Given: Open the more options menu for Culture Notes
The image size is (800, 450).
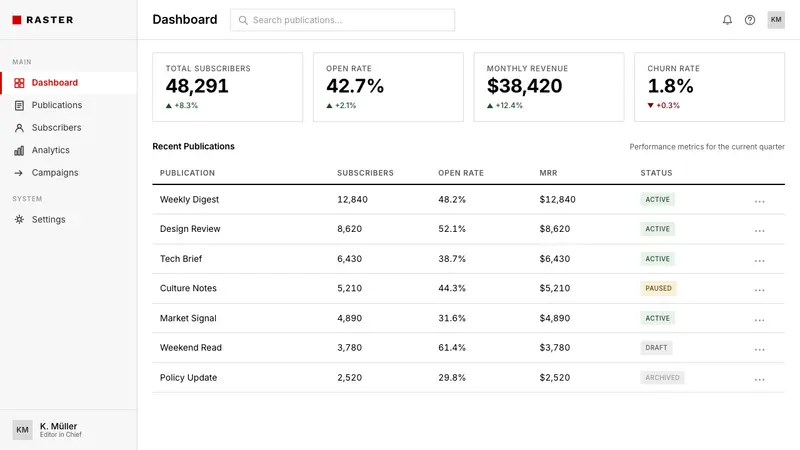Looking at the screenshot, I should tap(759, 290).
